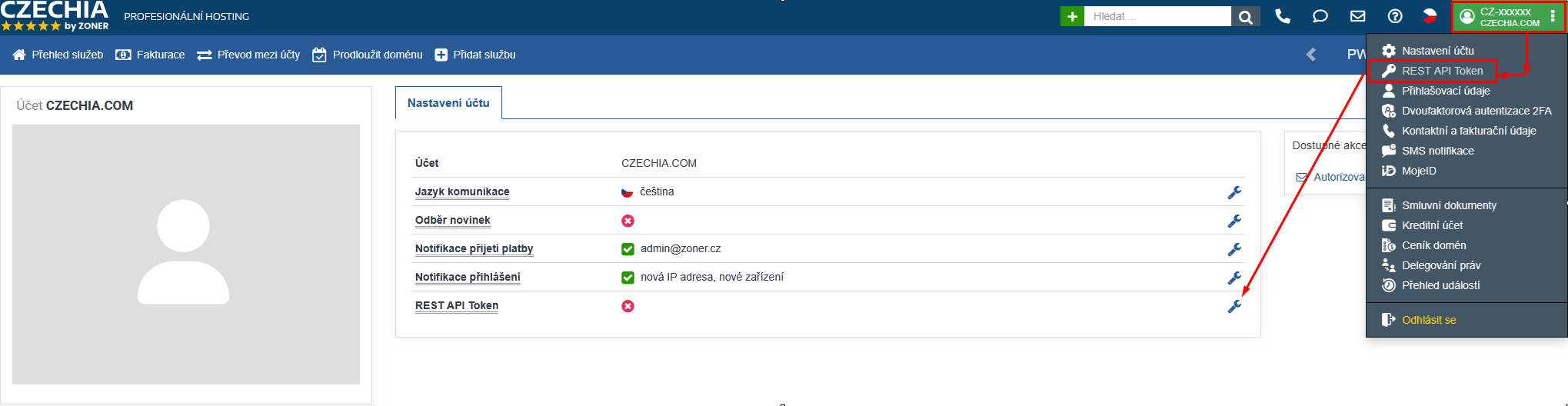
Task: Click the help question mark icon
Action: (x=1394, y=16)
